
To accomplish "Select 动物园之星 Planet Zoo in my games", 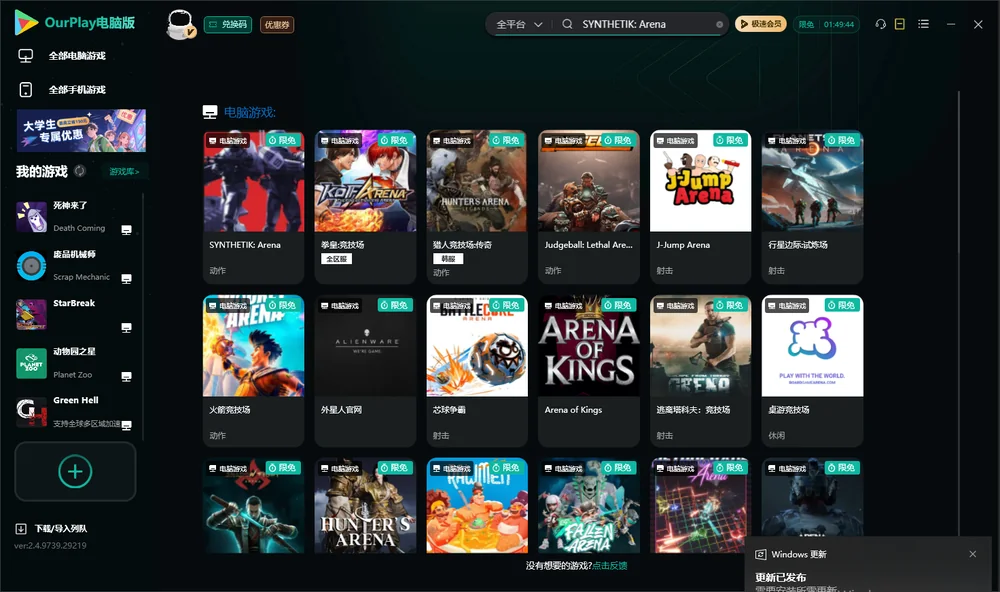I will coord(74,363).
